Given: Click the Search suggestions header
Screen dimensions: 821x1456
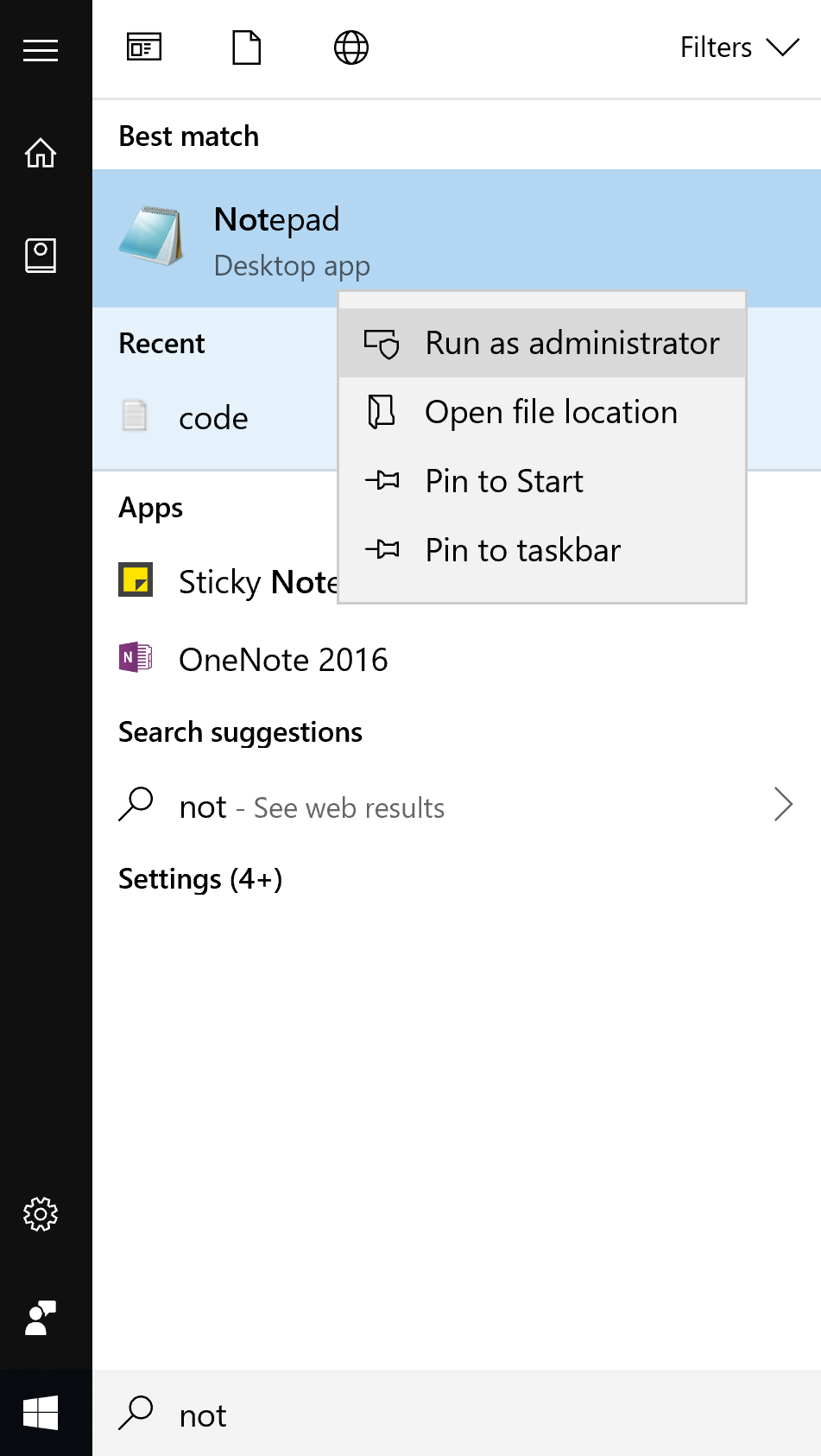Looking at the screenshot, I should tap(240, 732).
